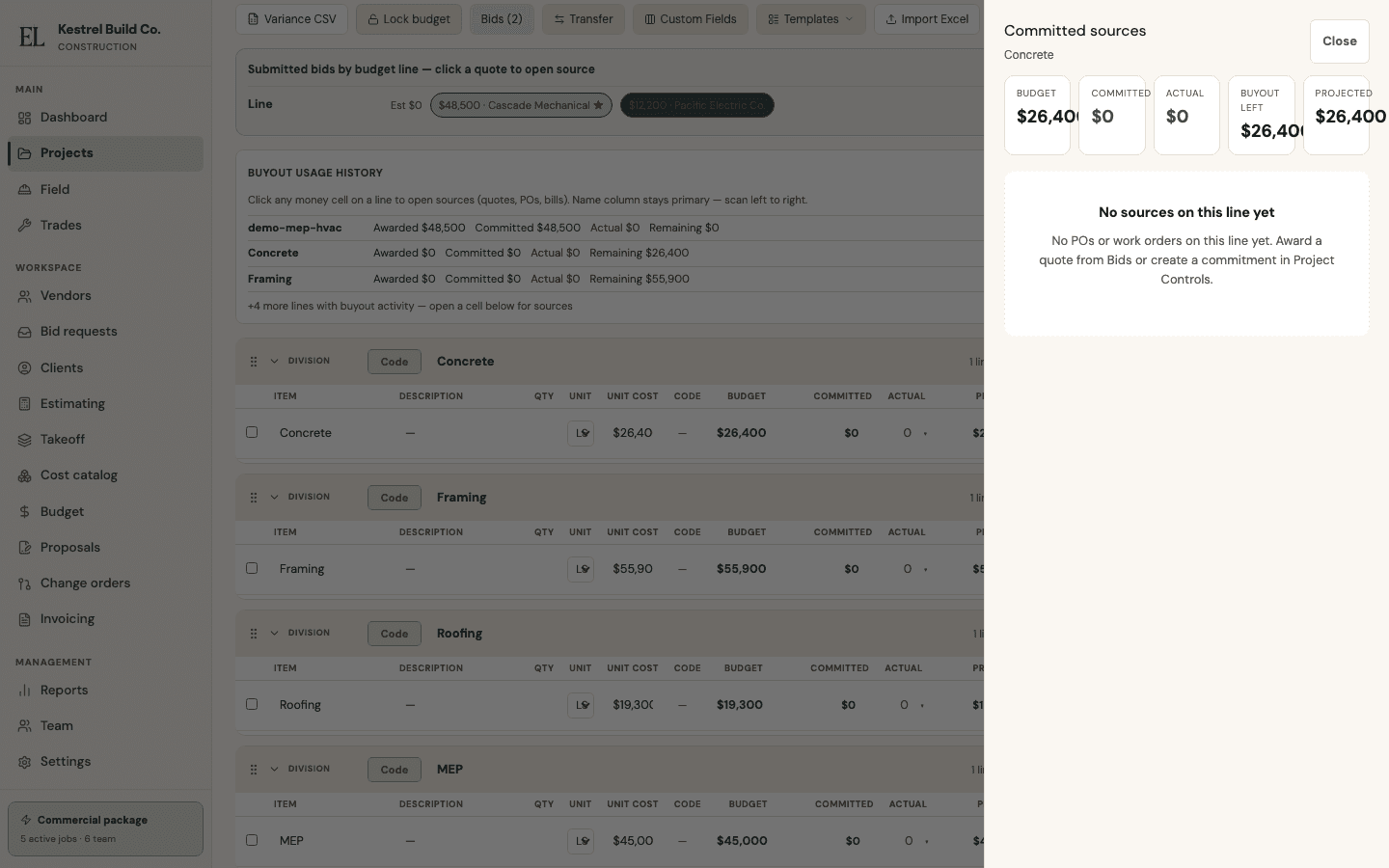Image resolution: width=1389 pixels, height=868 pixels.
Task: Open the Commercial package plan card
Action: click(x=105, y=828)
